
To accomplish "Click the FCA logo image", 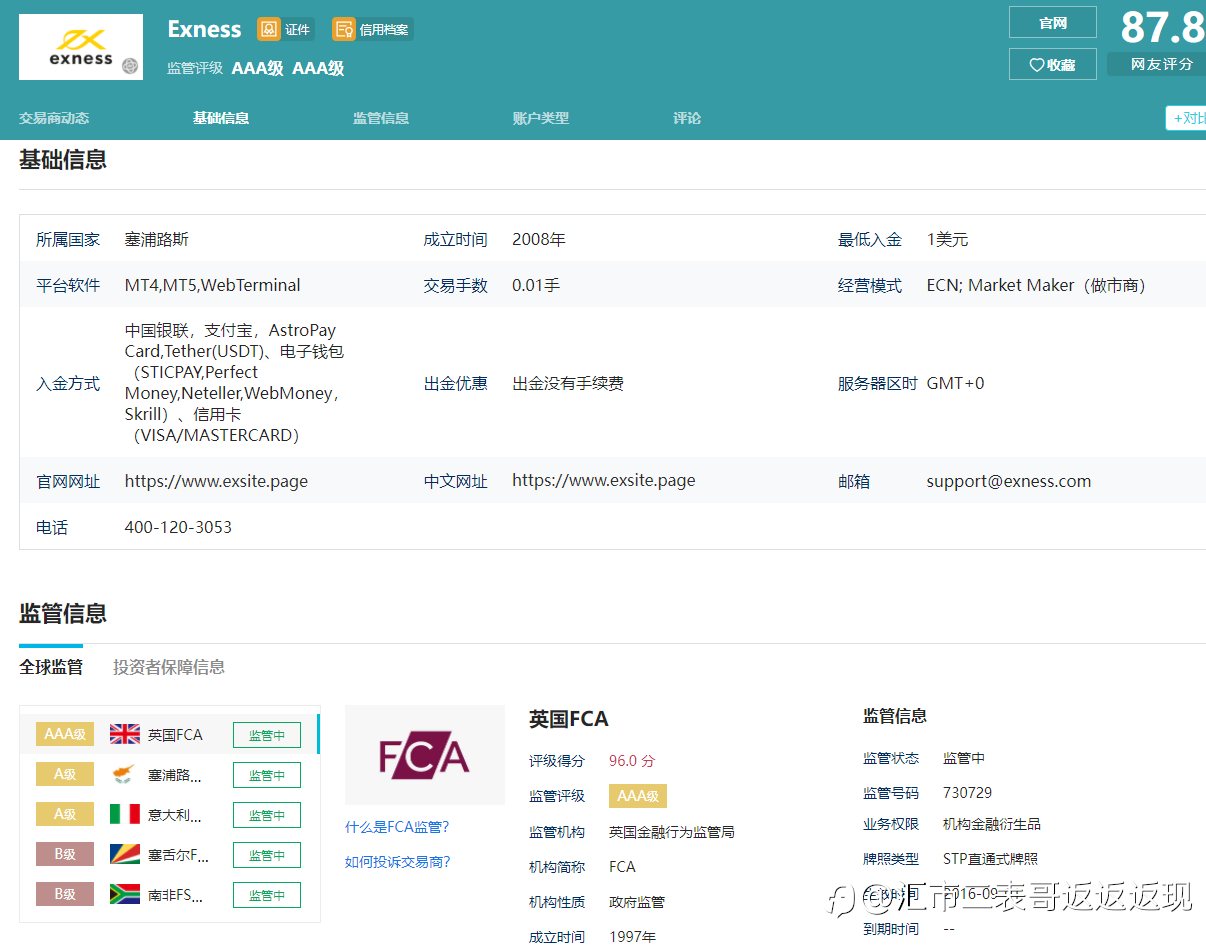I will click(425, 755).
